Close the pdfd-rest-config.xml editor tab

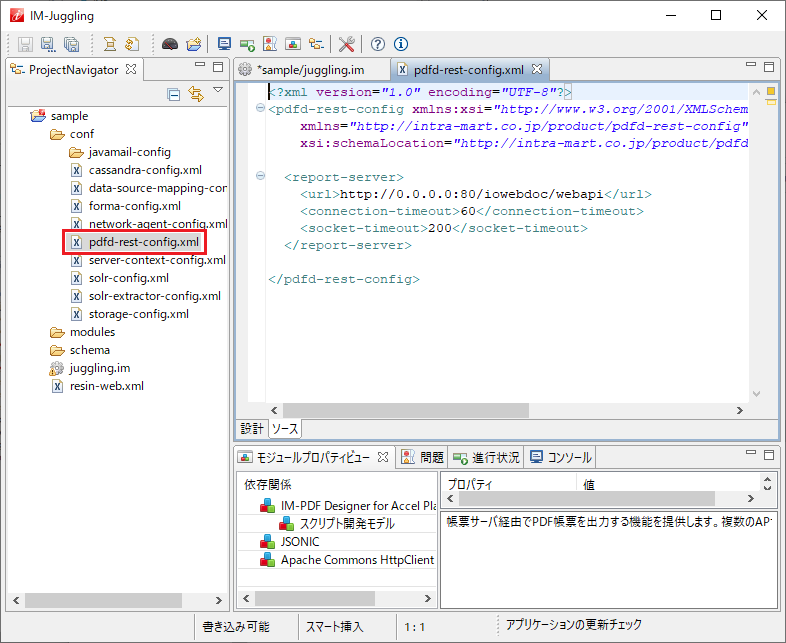pos(537,69)
